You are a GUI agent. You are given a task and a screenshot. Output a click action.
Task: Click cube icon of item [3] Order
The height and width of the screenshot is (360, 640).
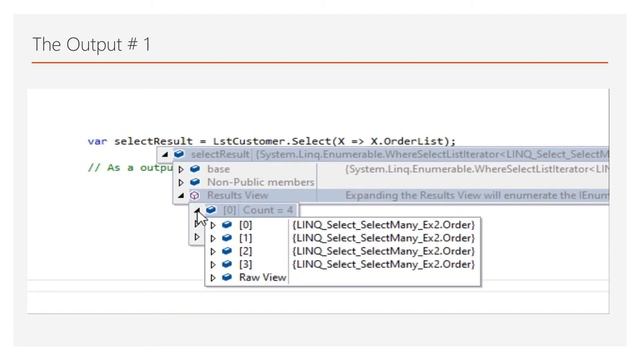pos(227,264)
